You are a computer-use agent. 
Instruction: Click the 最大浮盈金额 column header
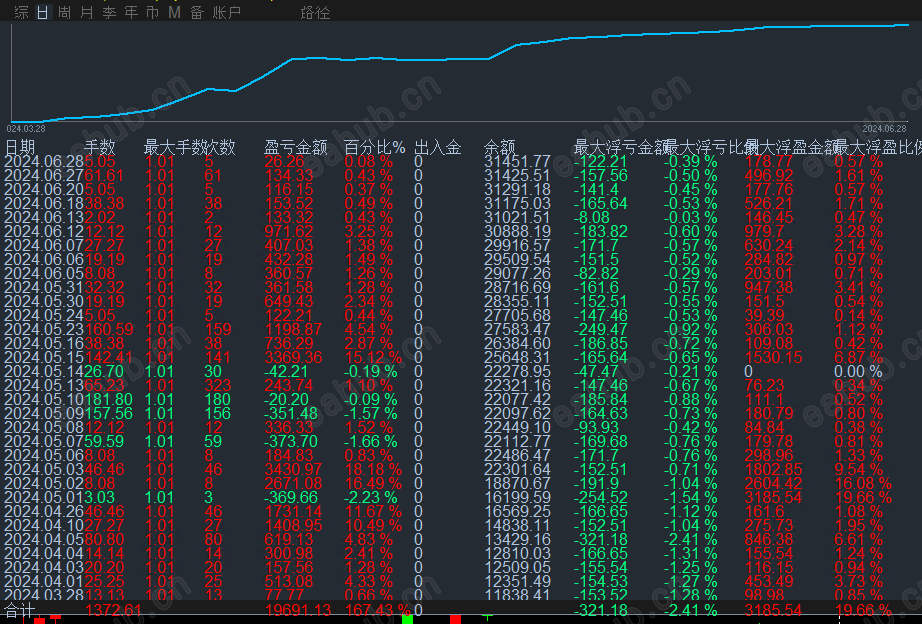point(791,147)
